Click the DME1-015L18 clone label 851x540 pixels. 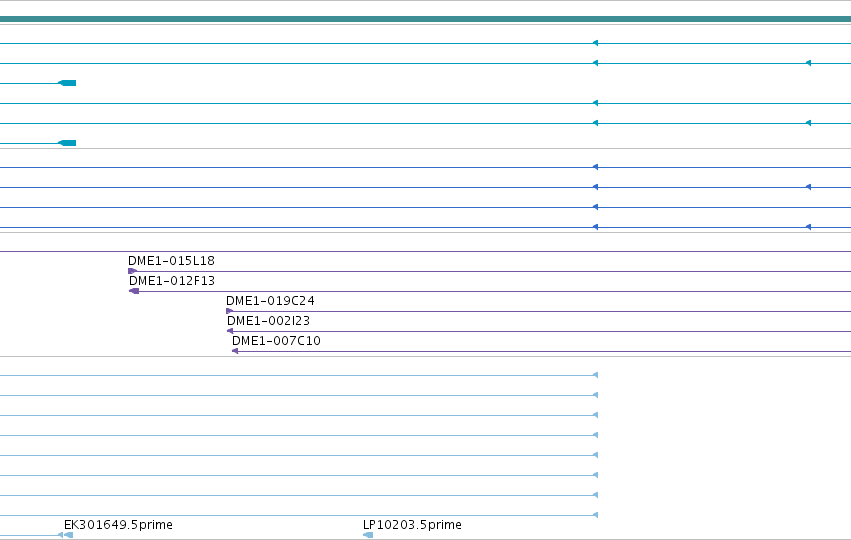pyautogui.click(x=172, y=261)
